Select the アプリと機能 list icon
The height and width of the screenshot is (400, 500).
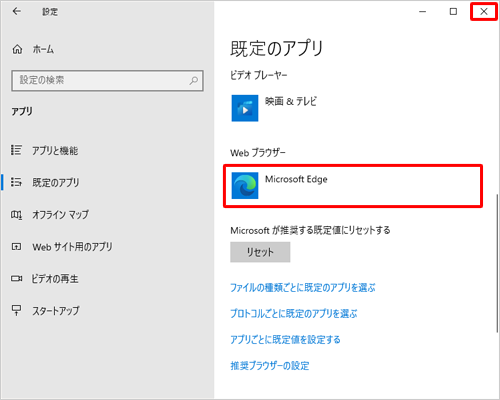[16, 150]
